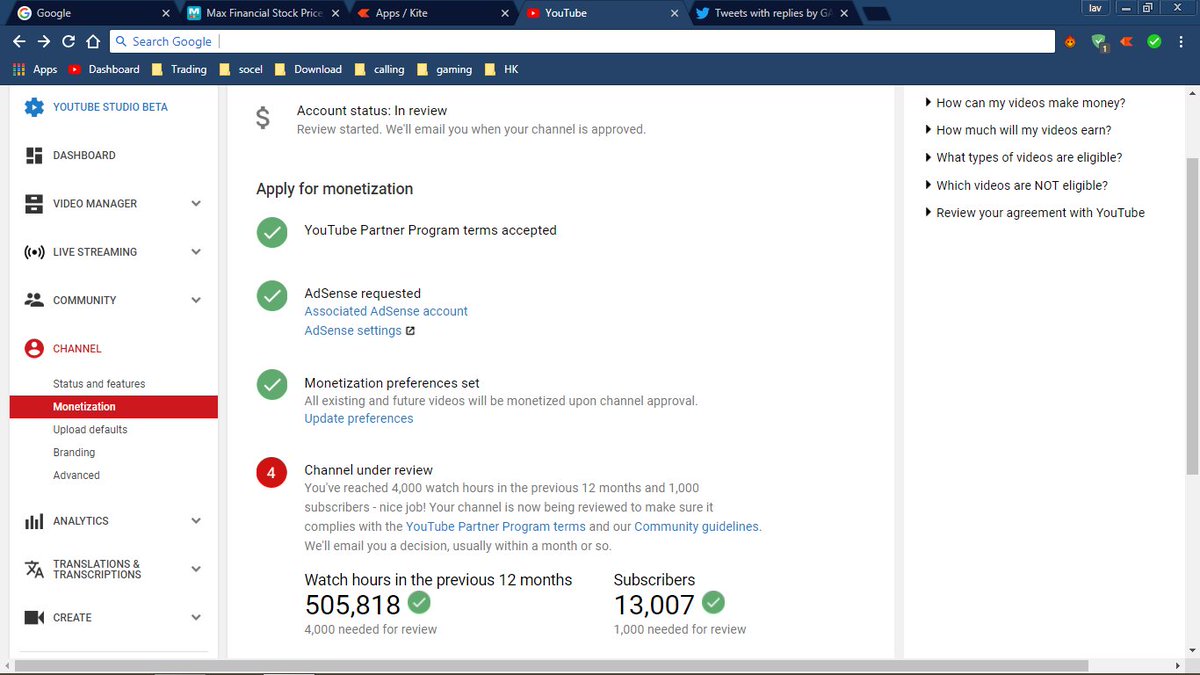The height and width of the screenshot is (675, 1200).
Task: Expand the Create section
Action: (196, 618)
